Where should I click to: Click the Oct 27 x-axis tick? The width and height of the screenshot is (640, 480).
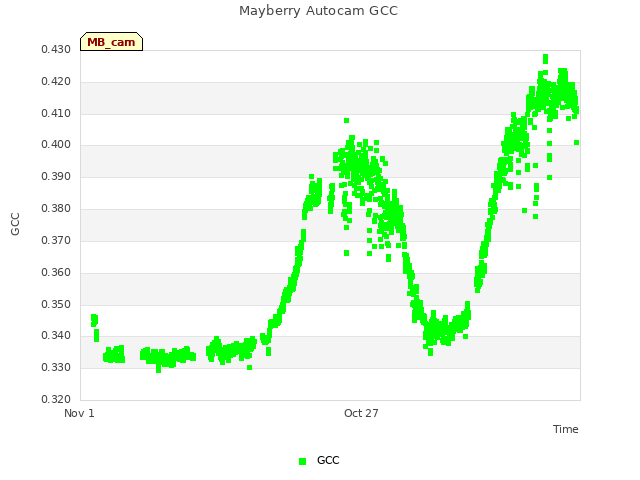(x=361, y=413)
